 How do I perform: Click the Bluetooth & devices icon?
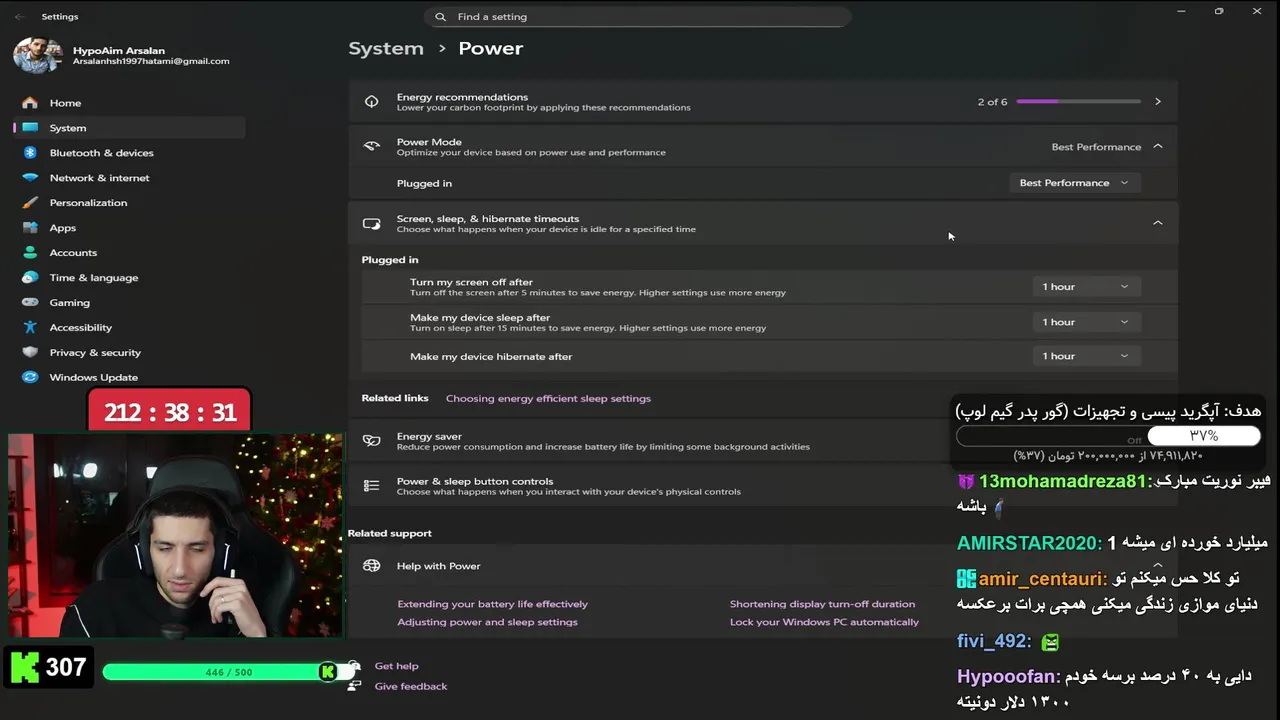tap(30, 153)
